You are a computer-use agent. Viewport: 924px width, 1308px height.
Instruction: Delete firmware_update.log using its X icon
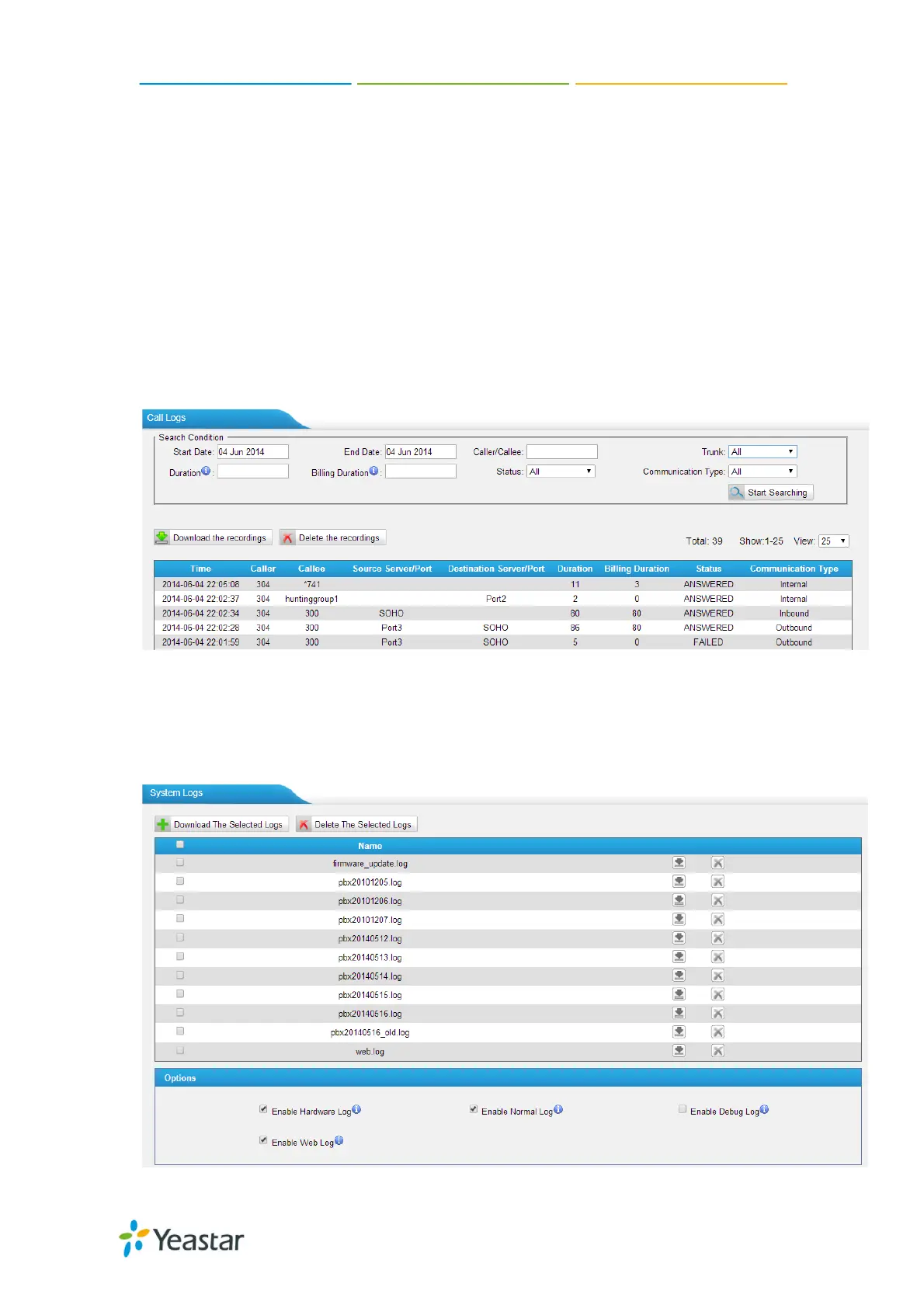(718, 863)
